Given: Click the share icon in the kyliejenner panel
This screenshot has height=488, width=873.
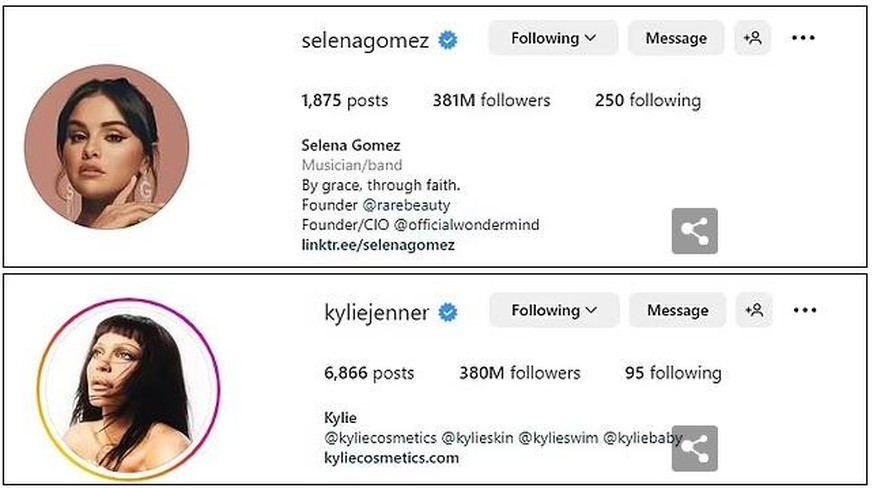Looking at the screenshot, I should 694,448.
